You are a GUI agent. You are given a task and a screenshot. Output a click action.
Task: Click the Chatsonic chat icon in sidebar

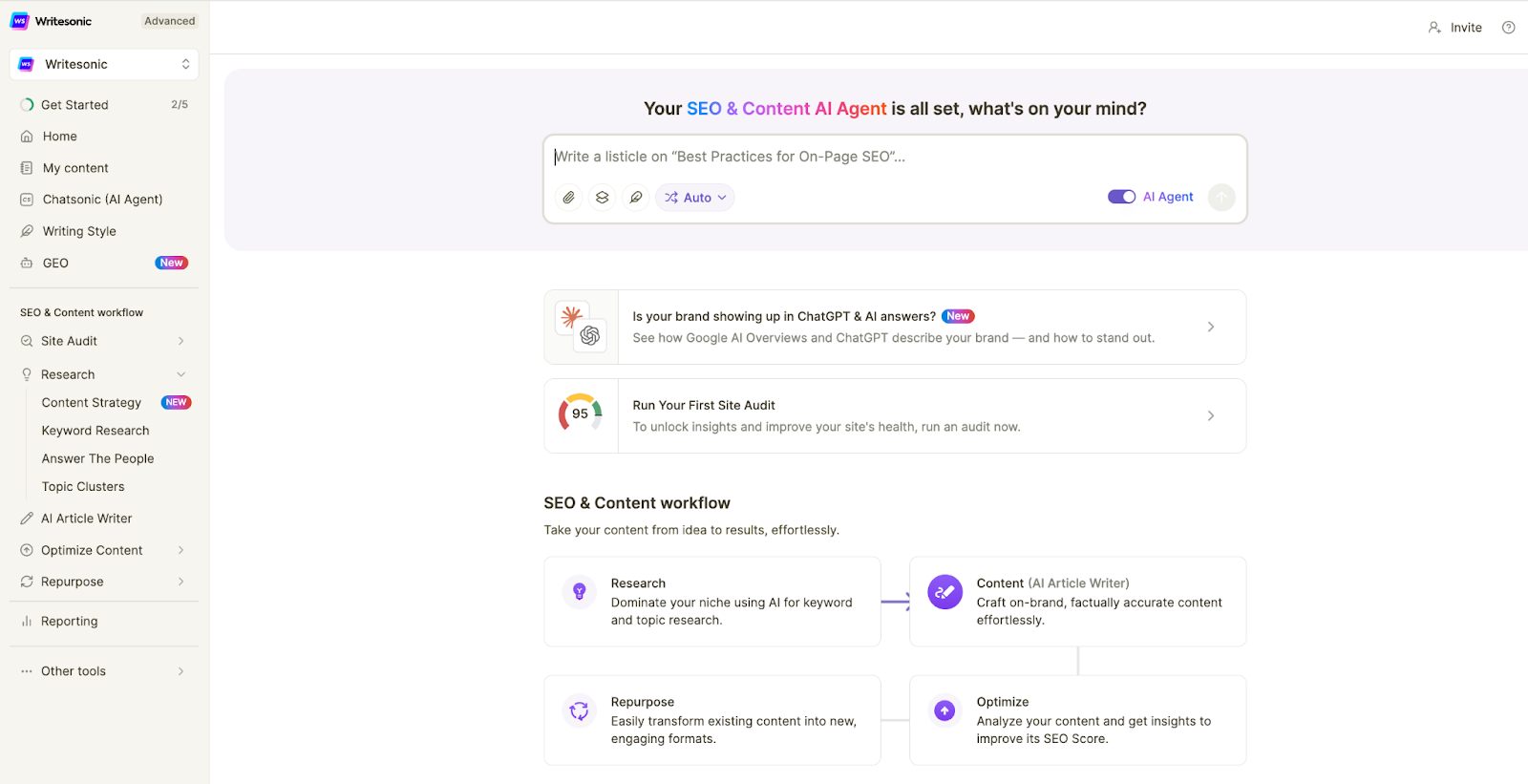pyautogui.click(x=27, y=200)
